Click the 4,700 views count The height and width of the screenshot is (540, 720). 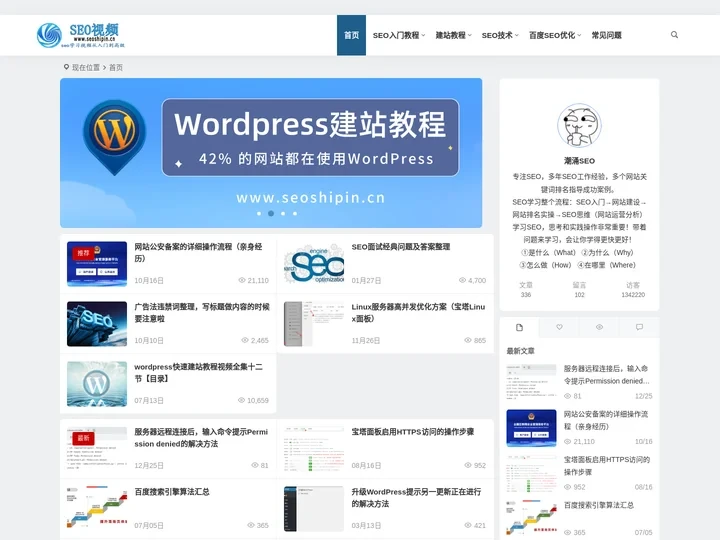(472, 280)
